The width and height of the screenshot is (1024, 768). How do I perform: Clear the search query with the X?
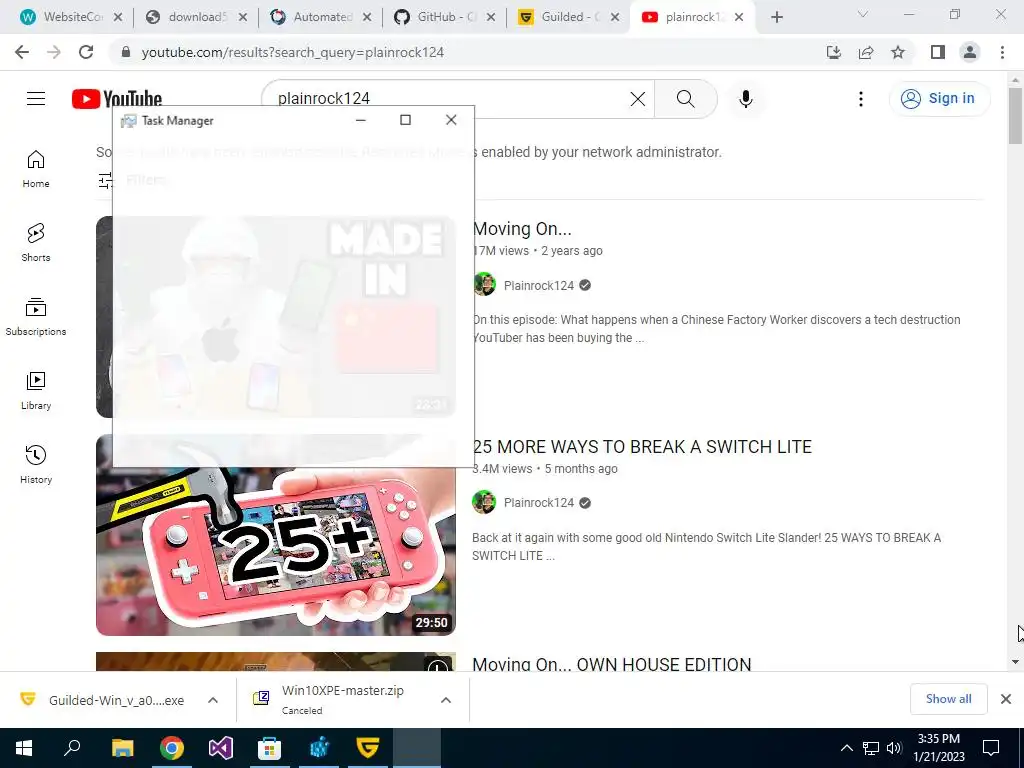pos(638,99)
